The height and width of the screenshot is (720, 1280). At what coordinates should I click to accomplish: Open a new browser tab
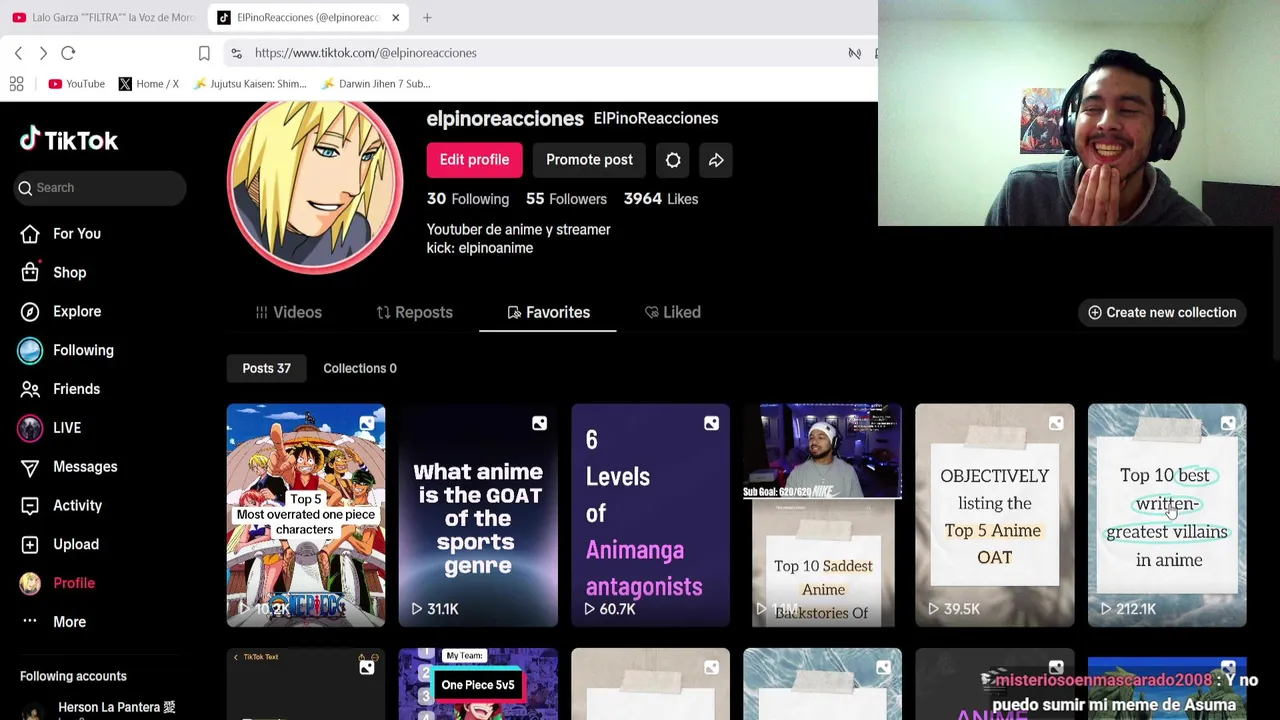pos(427,17)
